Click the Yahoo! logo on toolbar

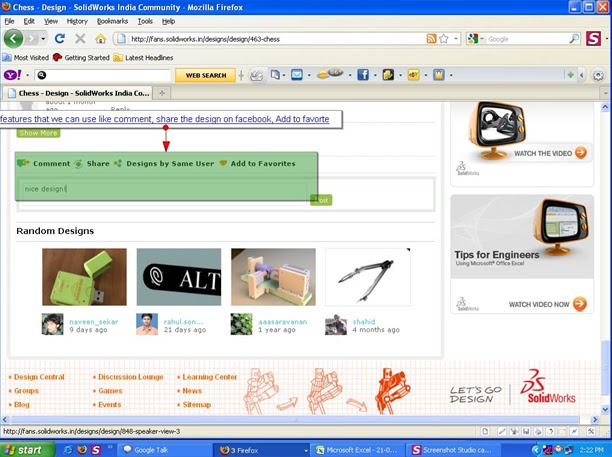point(12,75)
